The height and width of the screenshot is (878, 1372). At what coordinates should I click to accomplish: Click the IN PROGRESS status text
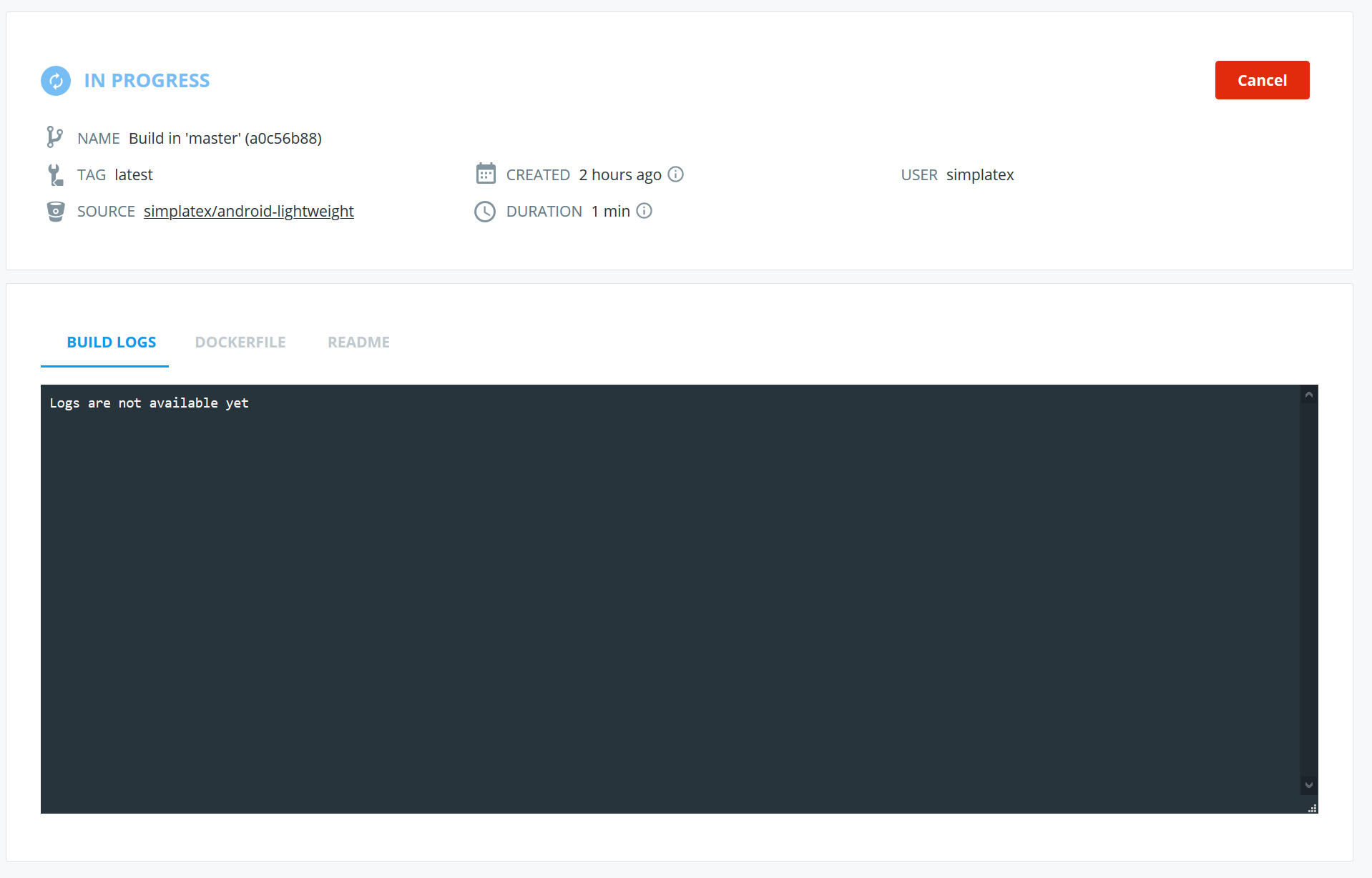(x=147, y=81)
